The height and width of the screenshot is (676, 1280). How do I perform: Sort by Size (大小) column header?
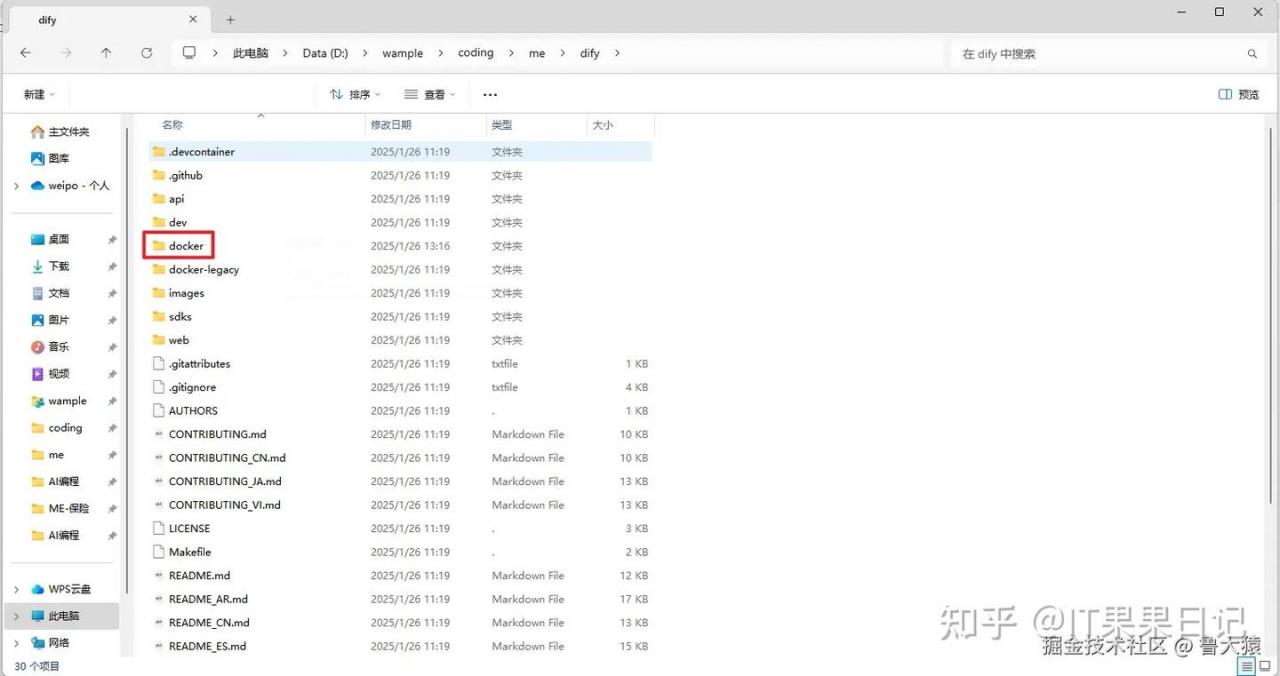click(620, 125)
